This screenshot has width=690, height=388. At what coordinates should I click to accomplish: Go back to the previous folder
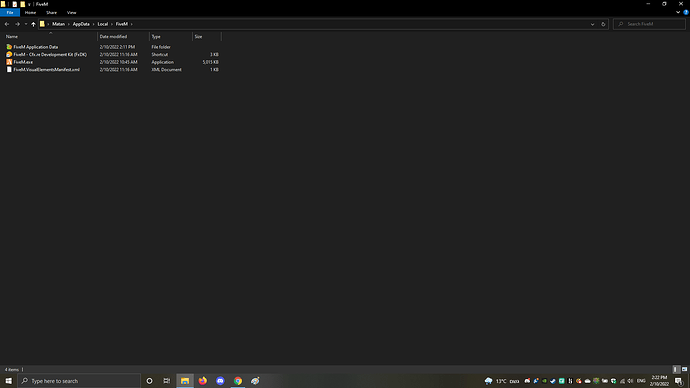tap(7, 24)
